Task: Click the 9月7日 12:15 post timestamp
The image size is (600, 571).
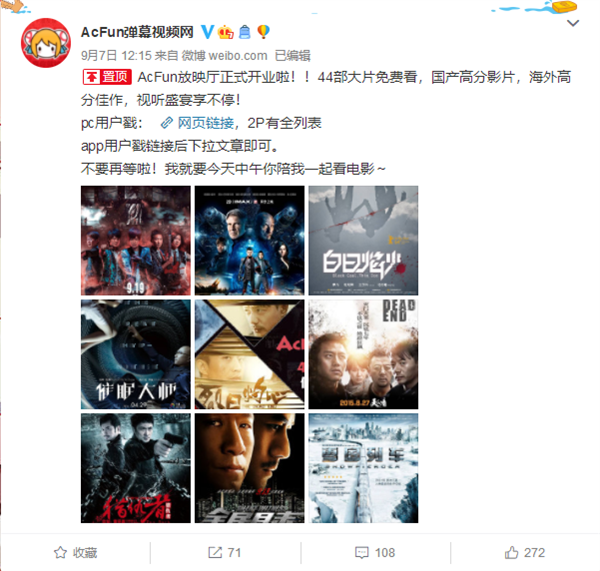Action: 116,56
